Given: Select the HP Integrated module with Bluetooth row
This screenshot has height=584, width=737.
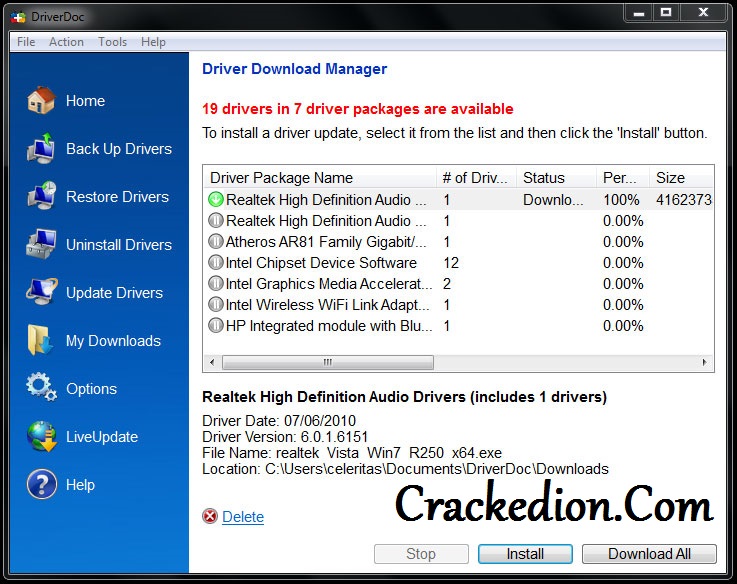Looking at the screenshot, I should [x=458, y=325].
